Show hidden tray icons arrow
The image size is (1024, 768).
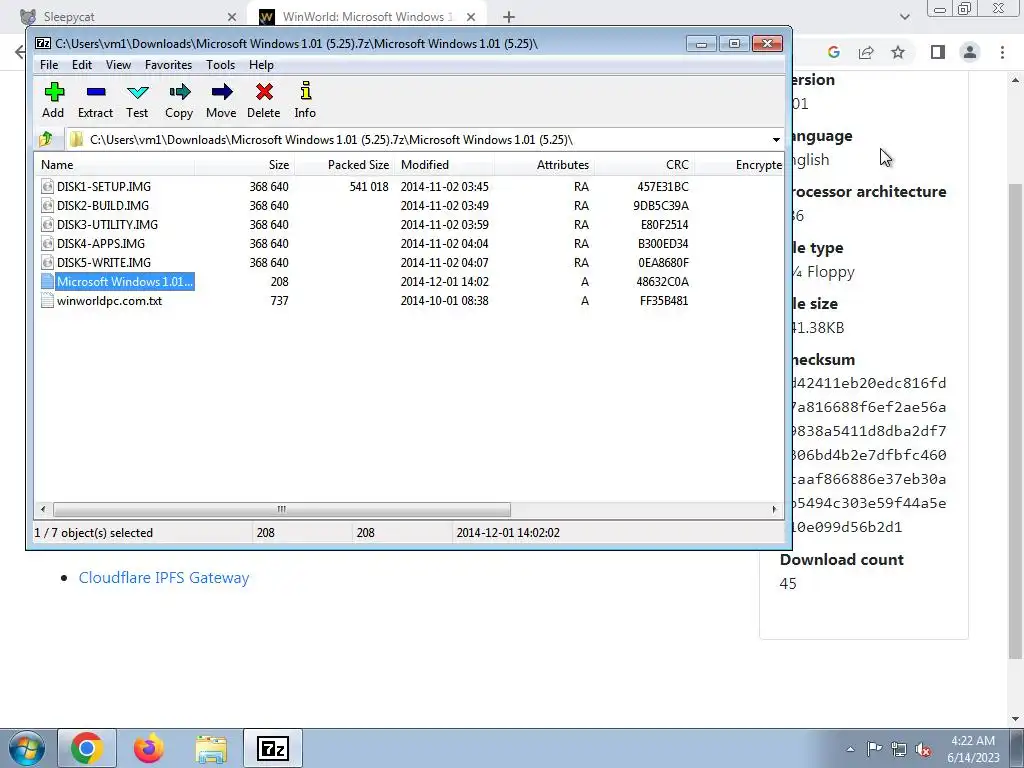tap(850, 750)
